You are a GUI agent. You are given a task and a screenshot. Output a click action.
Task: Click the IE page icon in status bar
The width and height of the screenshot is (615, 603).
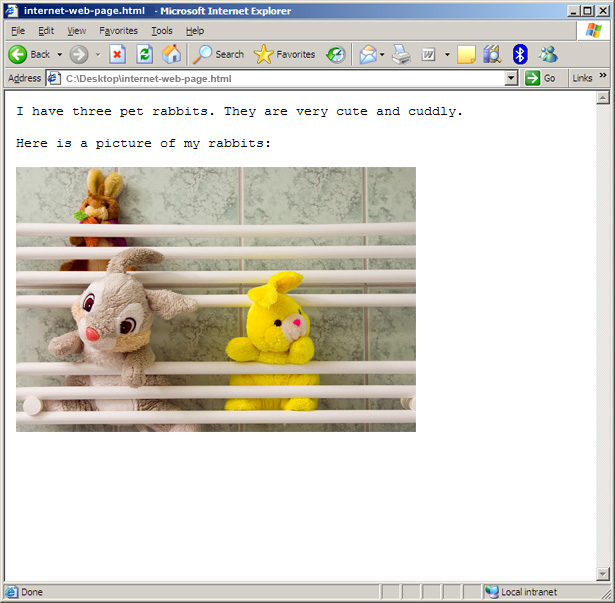point(11,592)
